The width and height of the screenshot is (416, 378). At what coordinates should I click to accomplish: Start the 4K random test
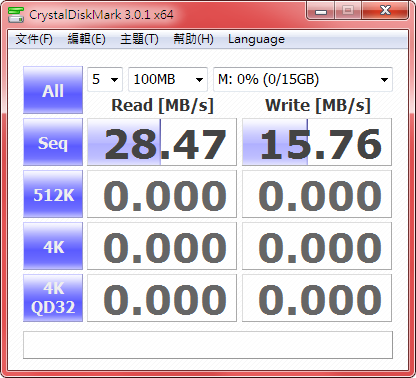(53, 246)
